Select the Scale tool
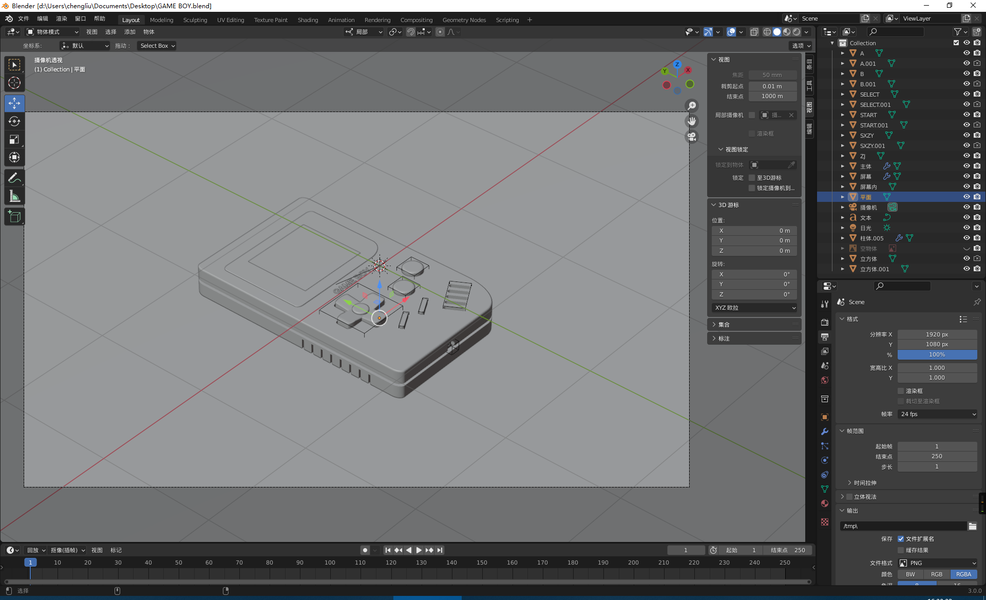This screenshot has width=986, height=600. point(14,140)
